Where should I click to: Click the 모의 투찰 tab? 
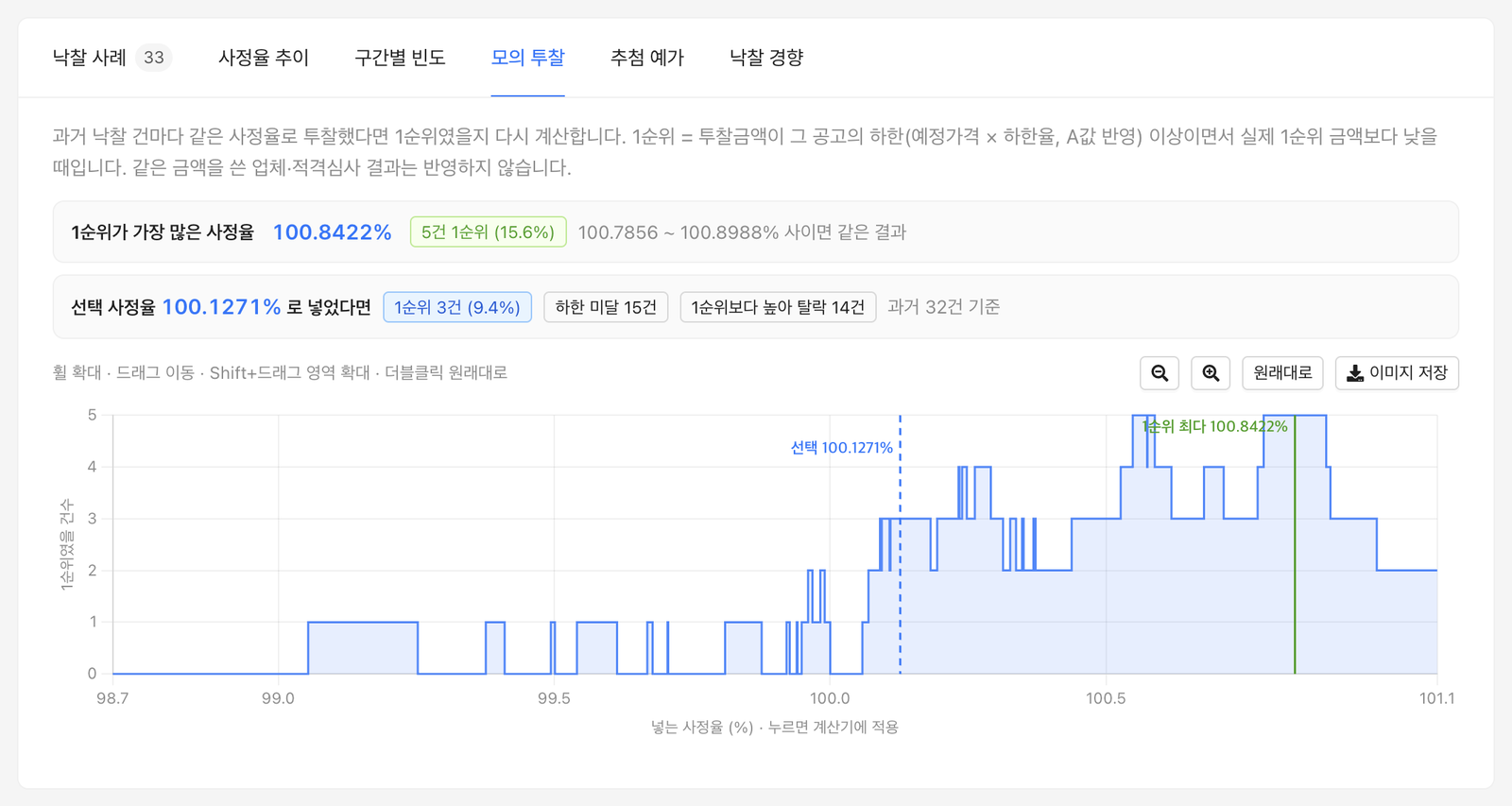pyautogui.click(x=528, y=58)
